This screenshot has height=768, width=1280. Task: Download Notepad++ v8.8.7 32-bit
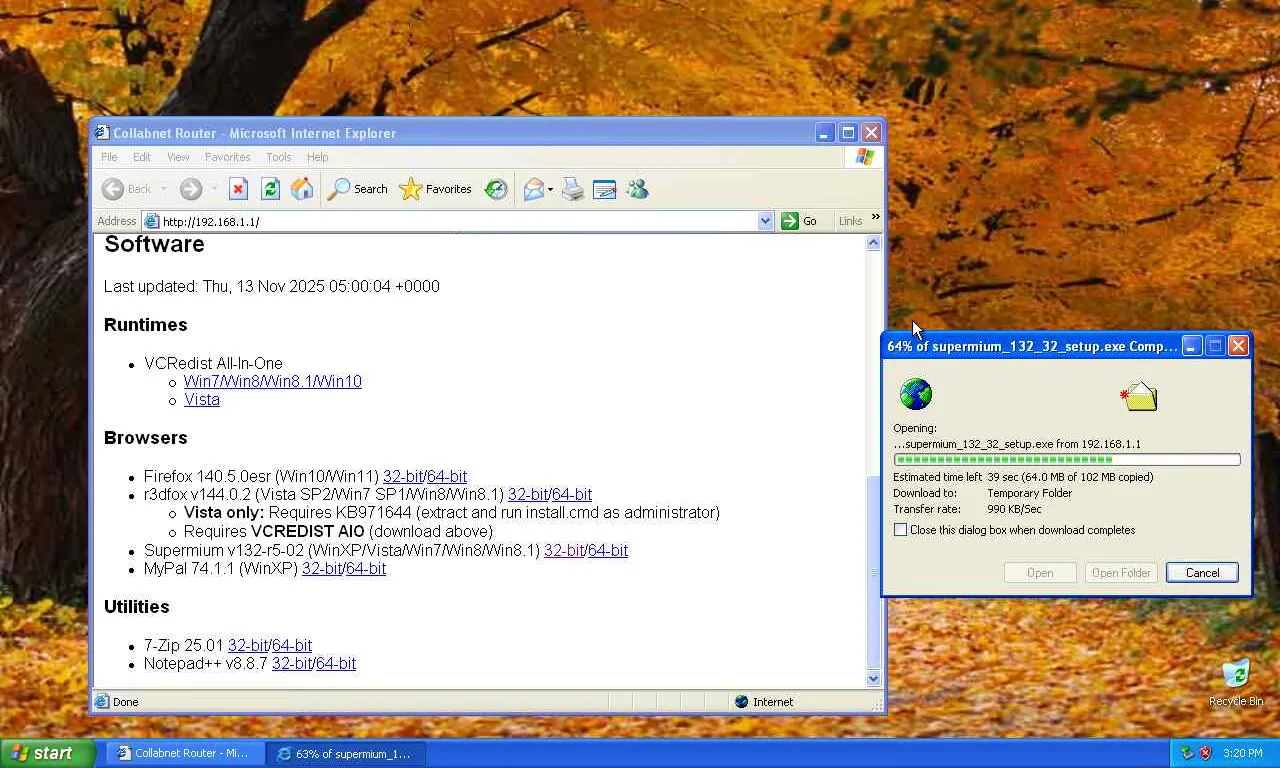[x=292, y=664]
